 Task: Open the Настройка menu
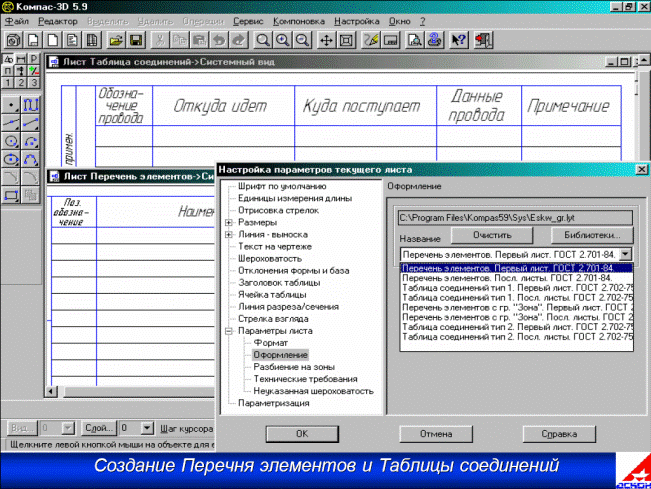[357, 21]
